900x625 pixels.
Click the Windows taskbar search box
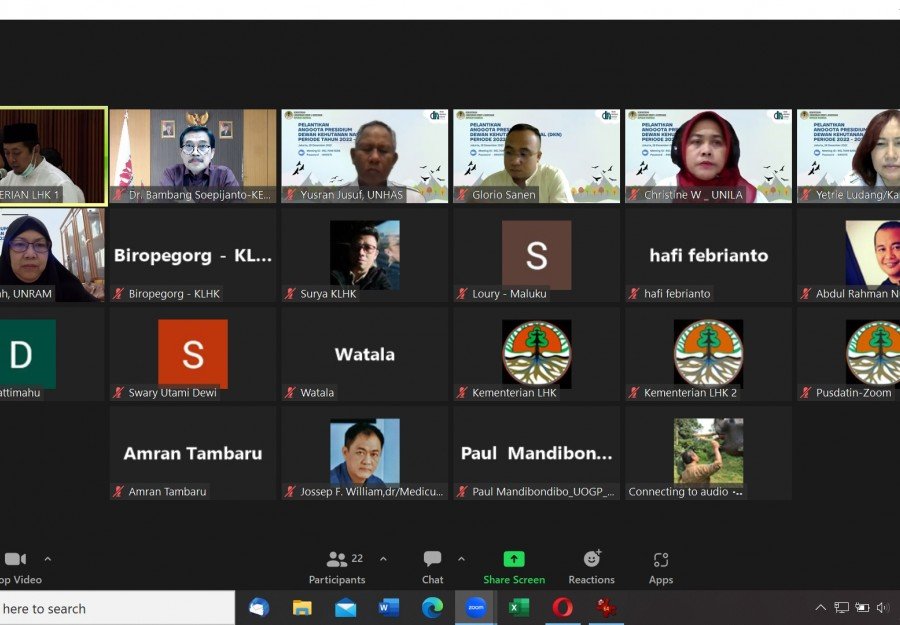[x=117, y=608]
